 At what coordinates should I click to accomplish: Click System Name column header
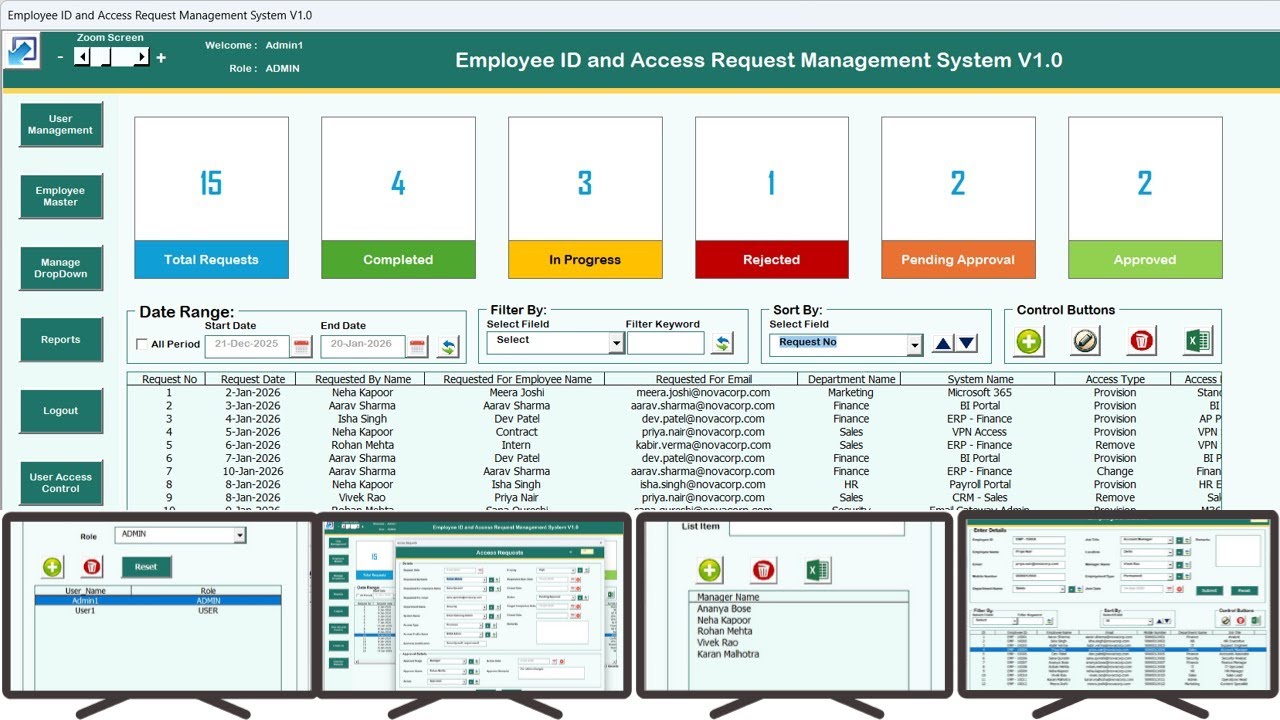(980, 379)
